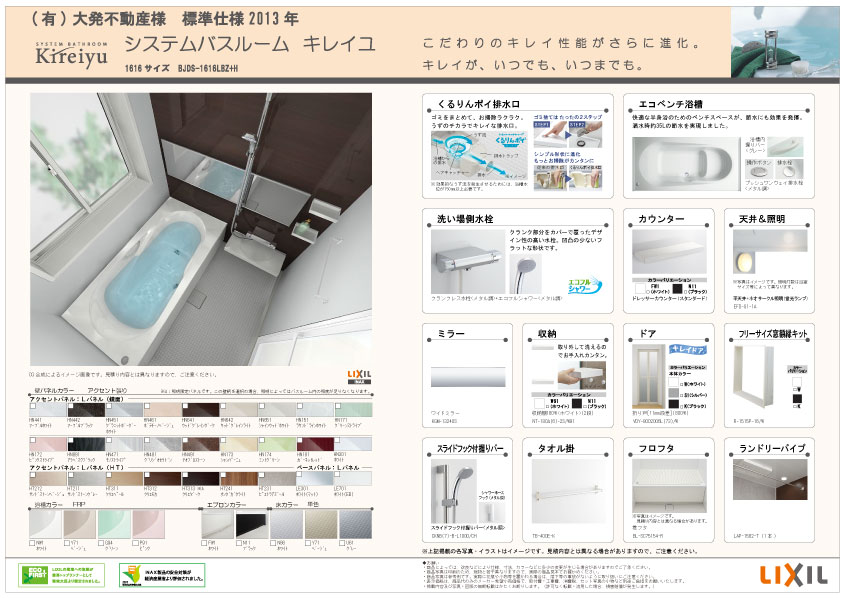
Task: Click the システムバスルーム キレイユ title
Action: pos(249,44)
